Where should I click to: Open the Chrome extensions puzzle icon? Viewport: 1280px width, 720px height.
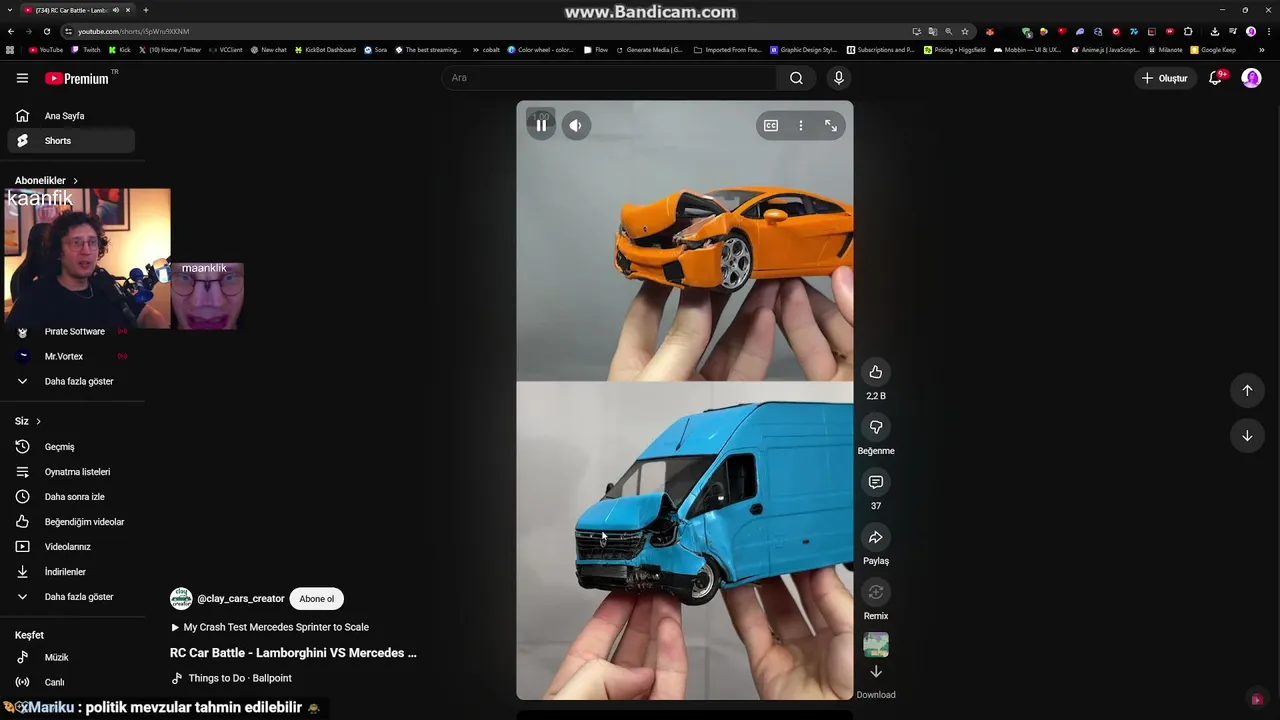pos(1188,31)
